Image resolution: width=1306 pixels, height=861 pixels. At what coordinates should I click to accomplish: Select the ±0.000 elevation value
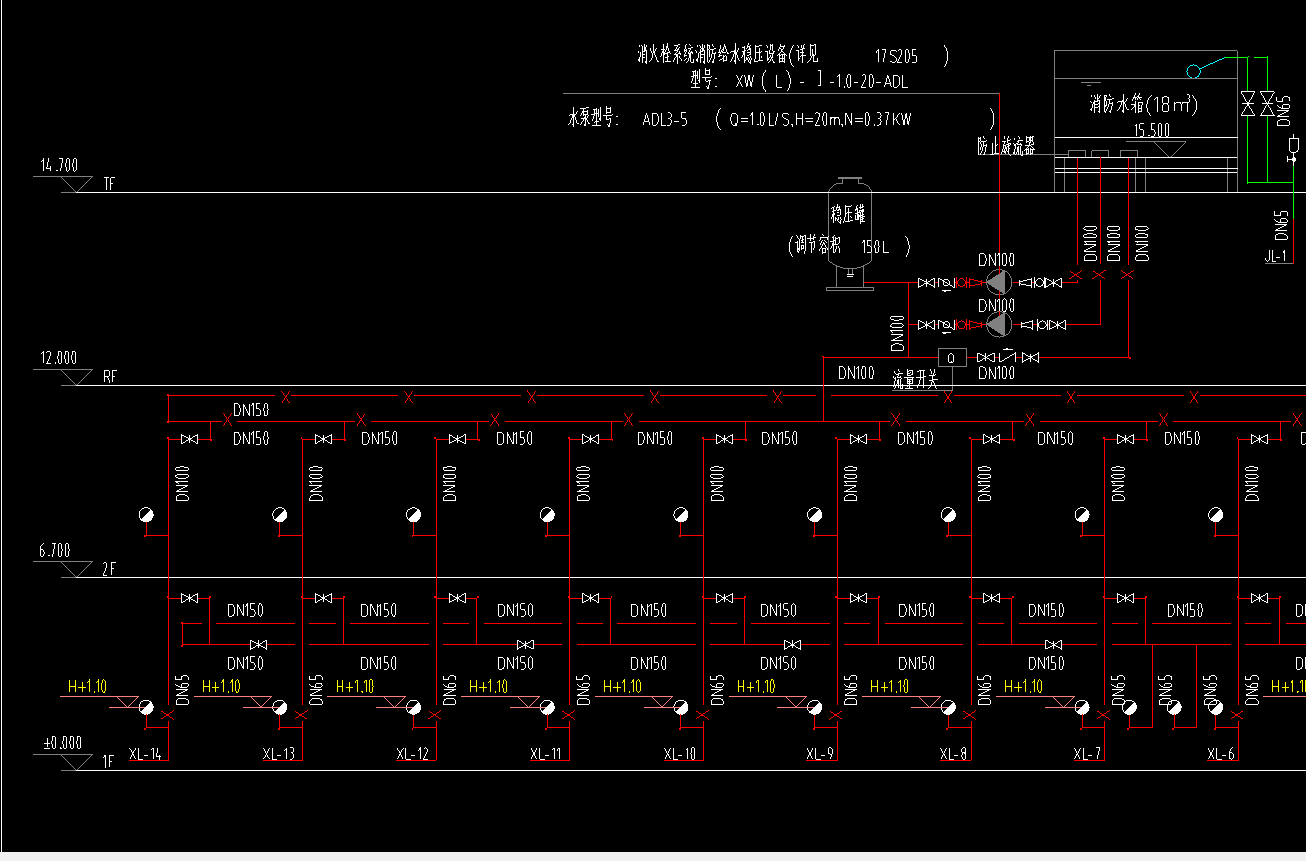pos(62,743)
